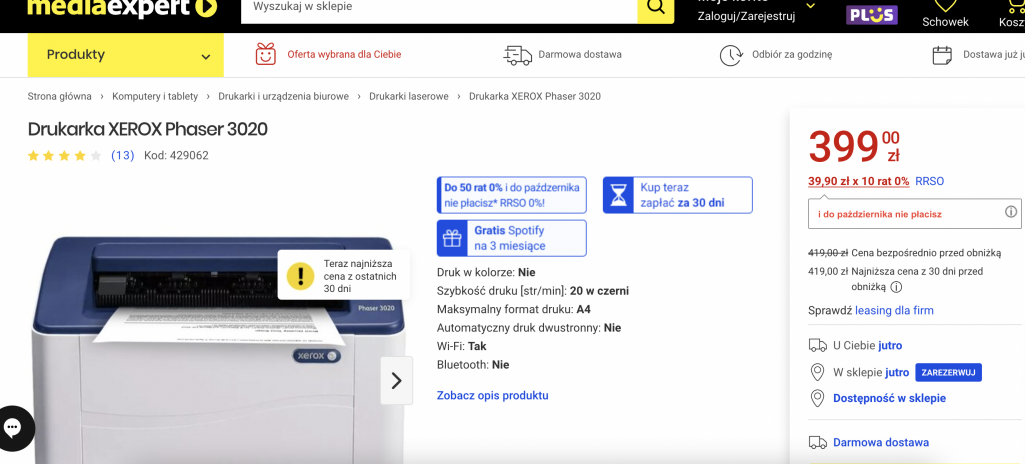Screen dimensions: 1025x464
Task: Open 'Dostępność w sklepie' link
Action: 889,398
